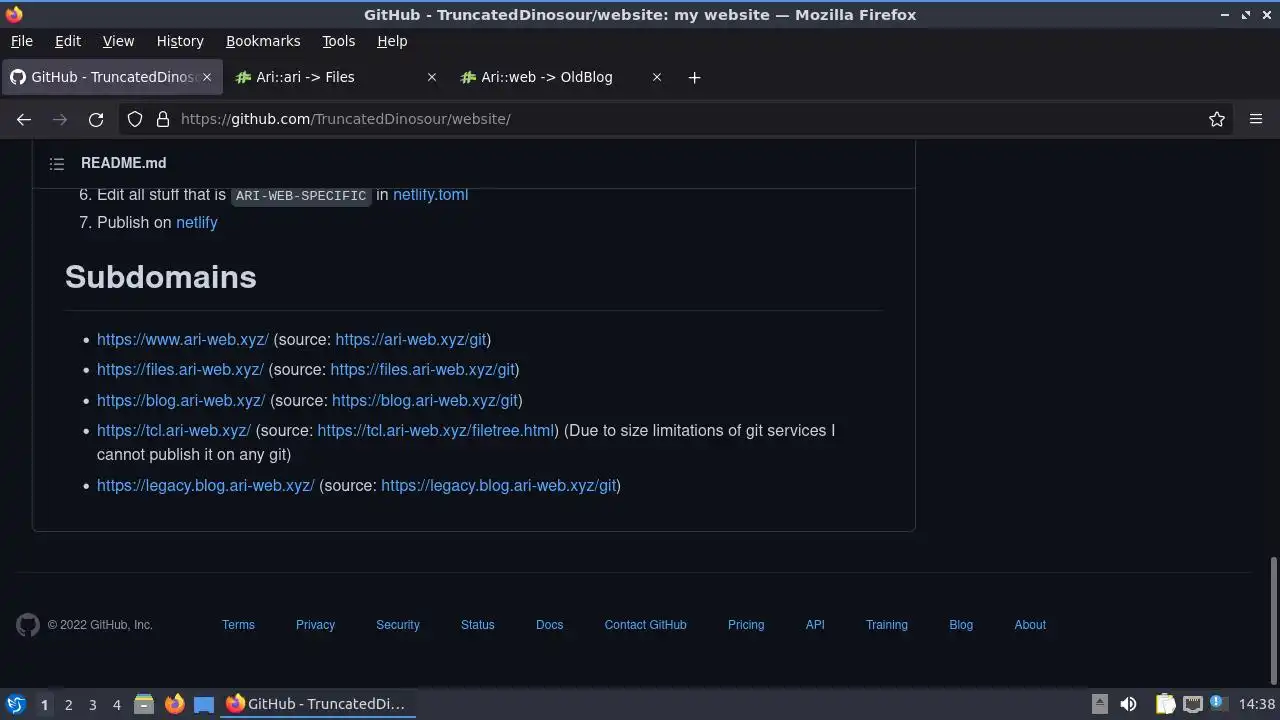Close the Ari::ari -> Files tab
Image resolution: width=1280 pixels, height=720 pixels.
[x=432, y=77]
